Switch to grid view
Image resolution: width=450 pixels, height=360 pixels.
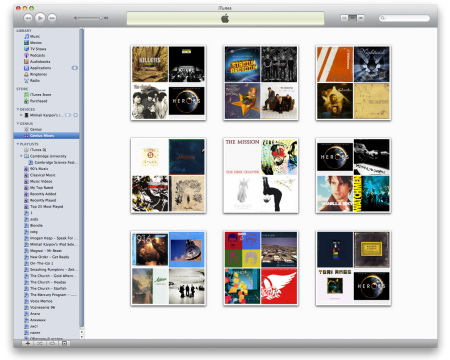tap(353, 18)
